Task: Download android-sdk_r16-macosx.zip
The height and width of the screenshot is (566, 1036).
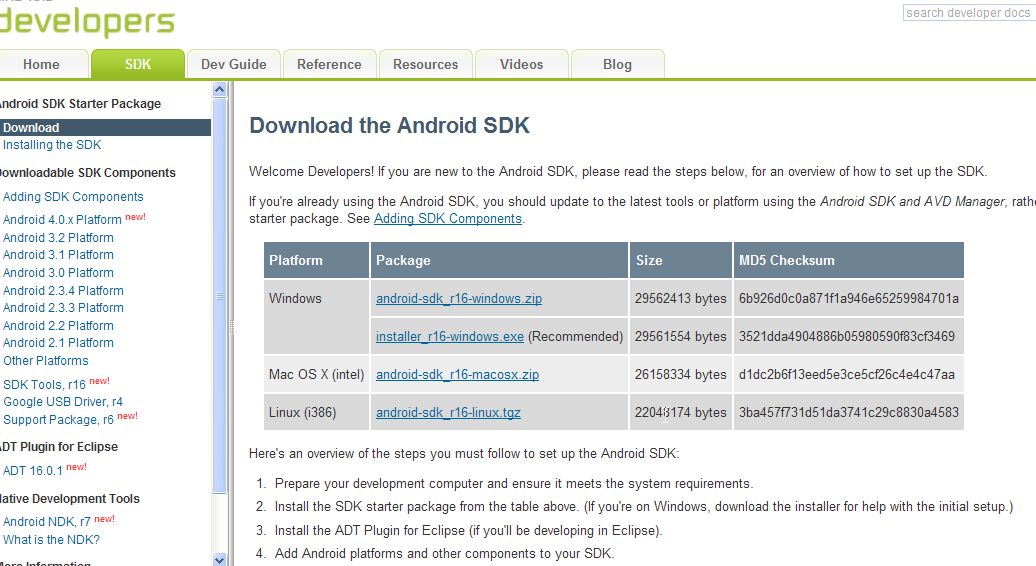Action: tap(457, 374)
